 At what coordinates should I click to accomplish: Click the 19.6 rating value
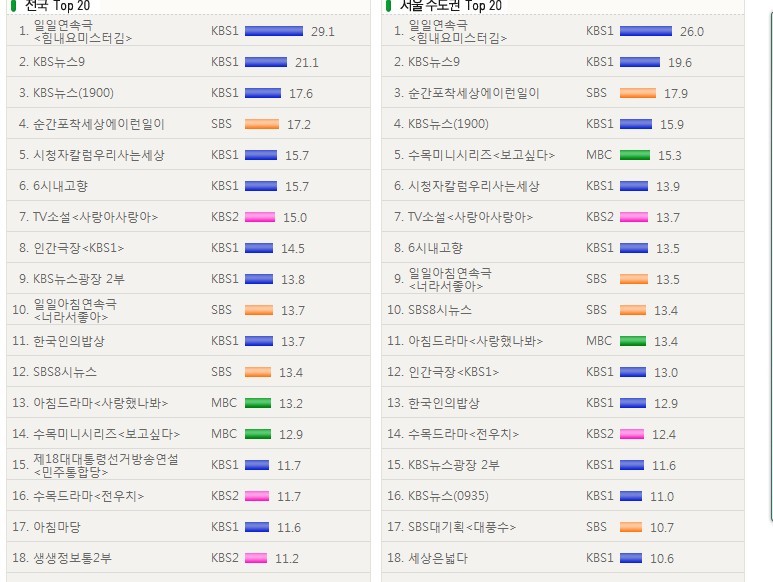click(x=680, y=63)
